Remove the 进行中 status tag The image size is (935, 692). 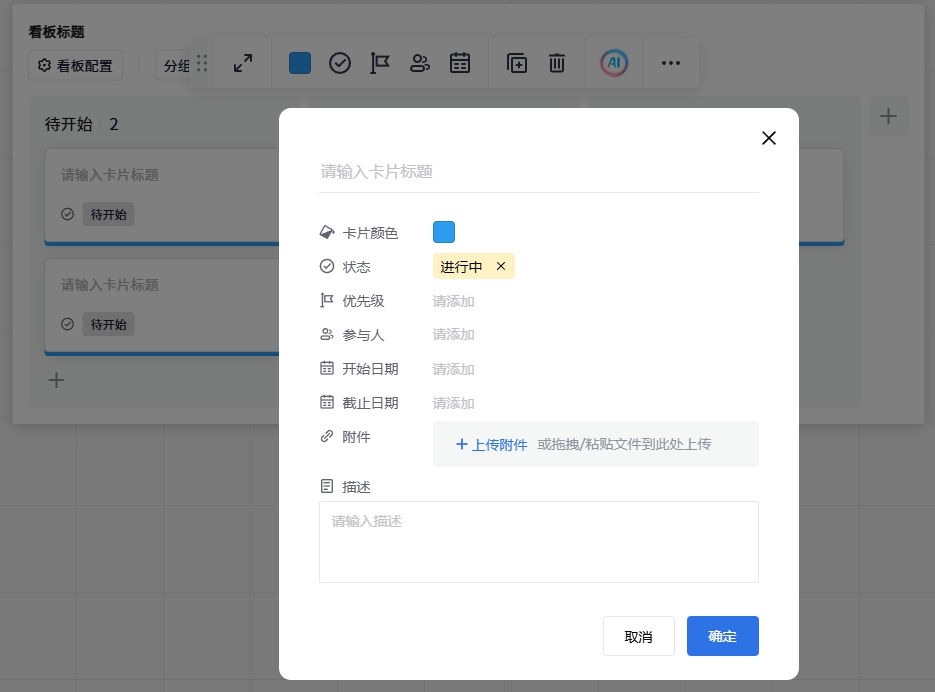pyautogui.click(x=501, y=266)
